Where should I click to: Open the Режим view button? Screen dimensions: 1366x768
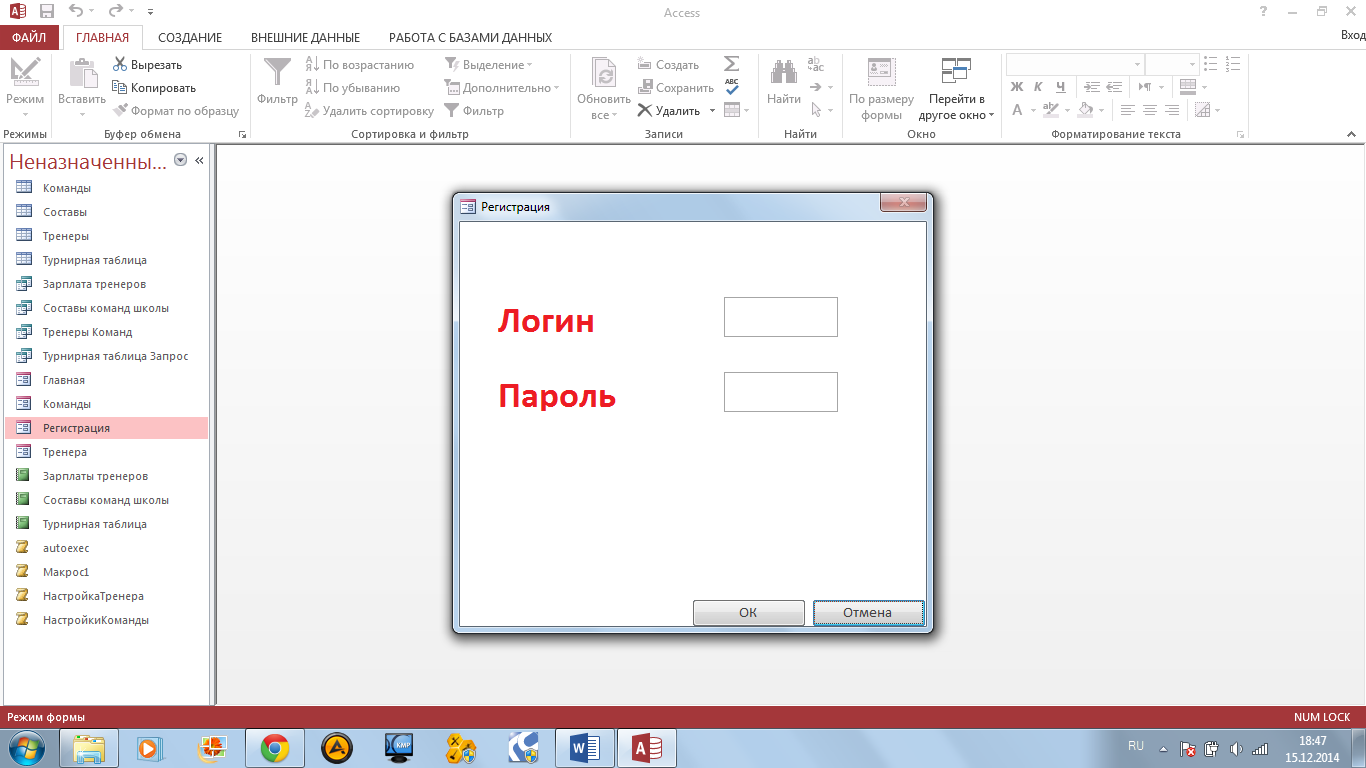pos(25,88)
